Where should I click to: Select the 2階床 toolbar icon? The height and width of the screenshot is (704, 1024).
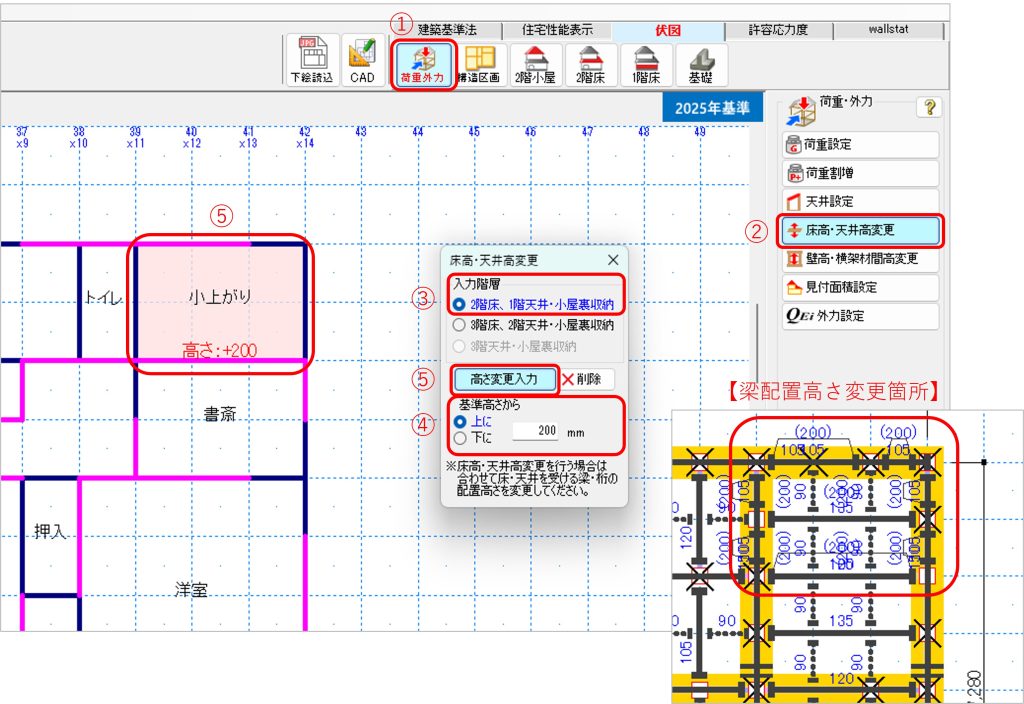click(590, 64)
